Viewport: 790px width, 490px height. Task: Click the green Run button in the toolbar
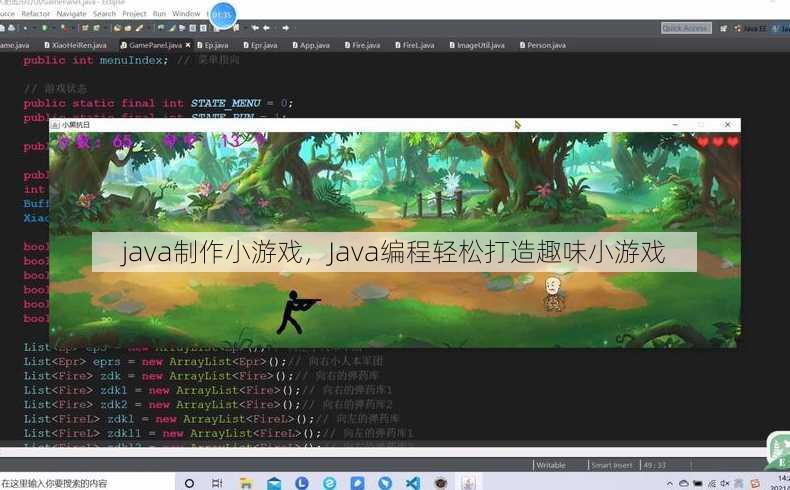45,28
